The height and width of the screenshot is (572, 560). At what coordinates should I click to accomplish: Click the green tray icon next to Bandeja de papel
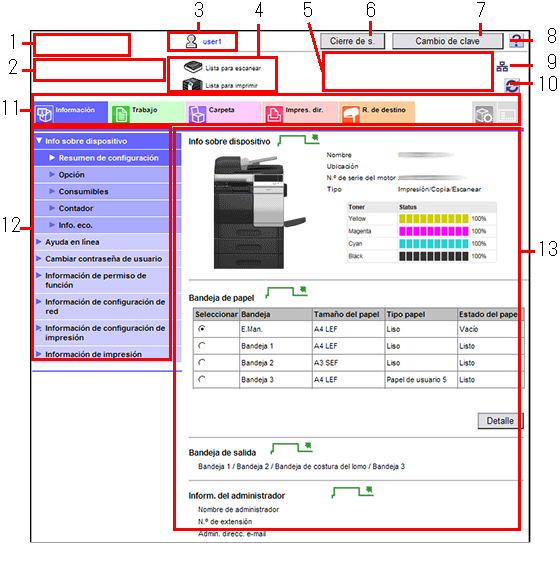tap(287, 292)
